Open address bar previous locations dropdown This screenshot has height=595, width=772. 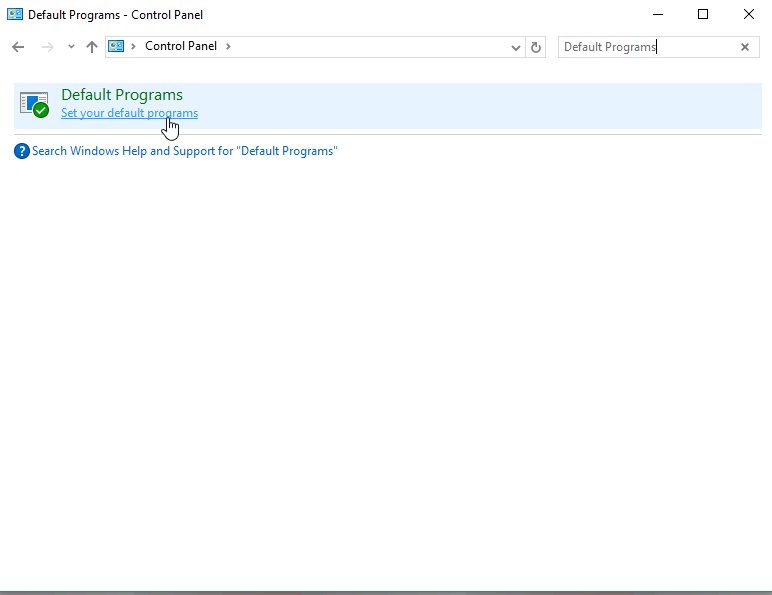point(515,48)
